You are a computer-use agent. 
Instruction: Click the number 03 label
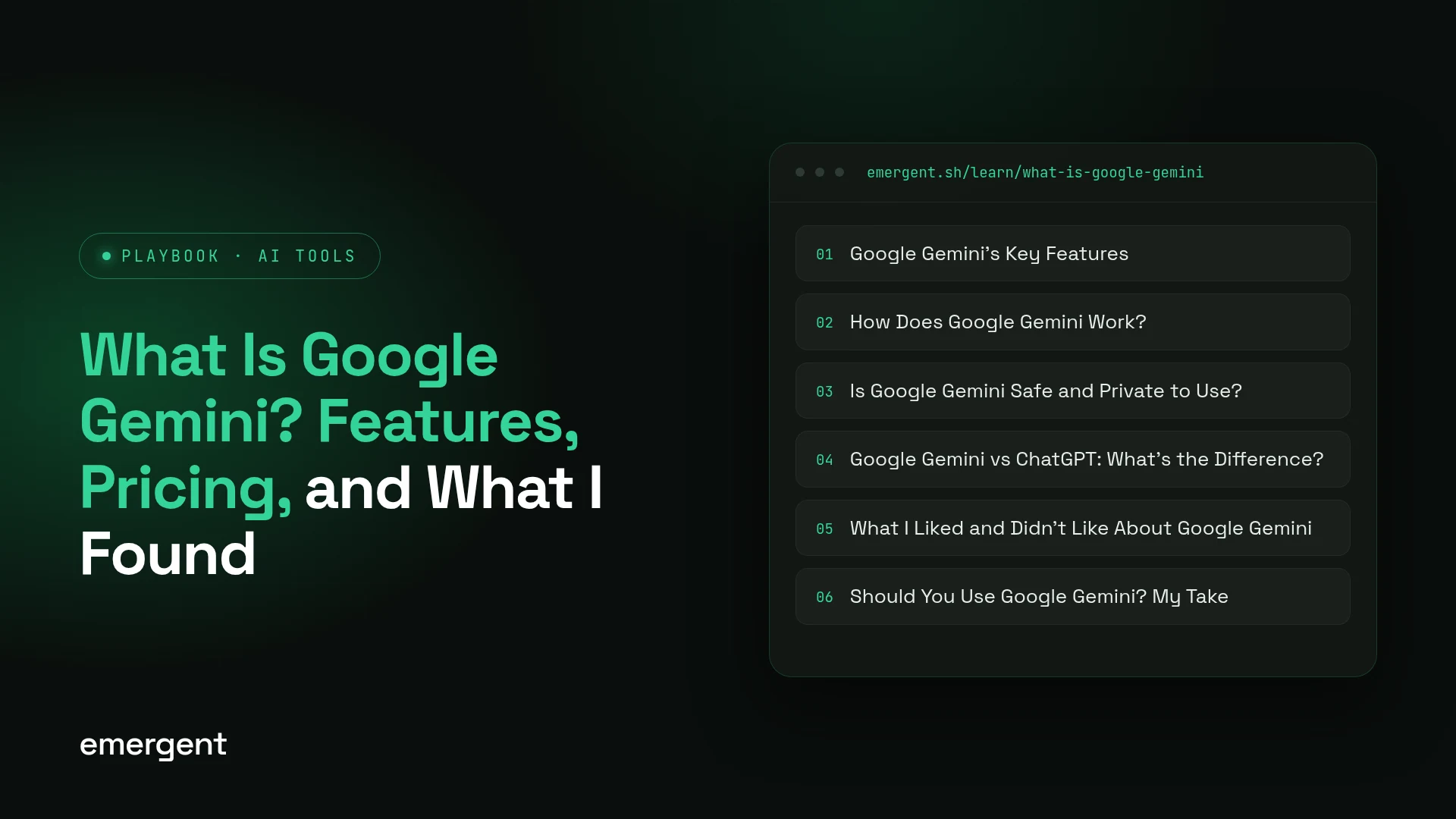pos(824,391)
